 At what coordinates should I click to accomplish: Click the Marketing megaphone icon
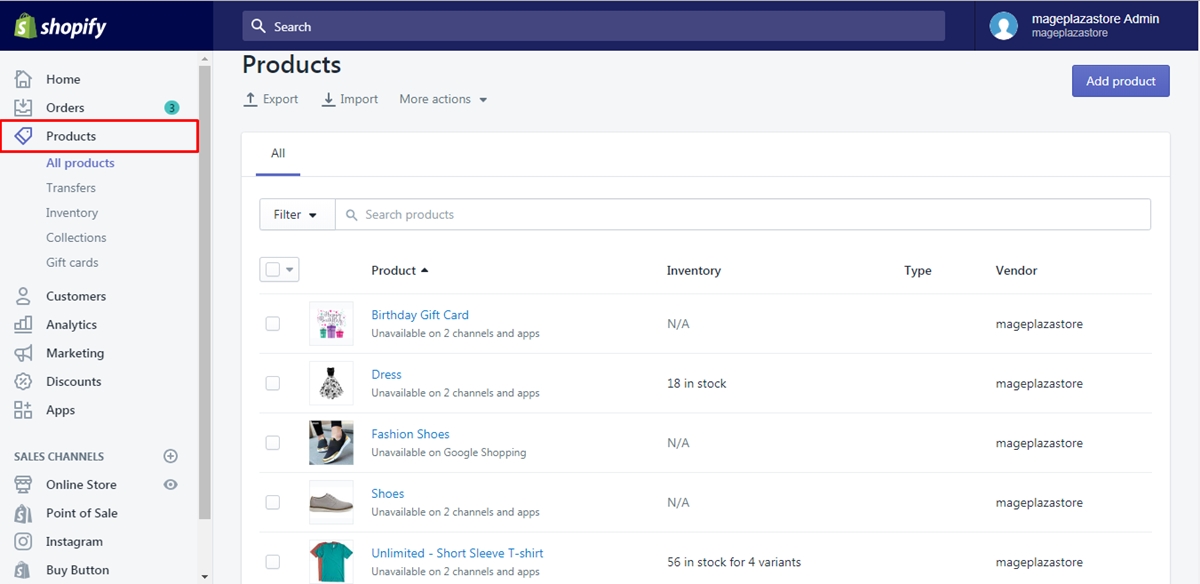(x=23, y=353)
